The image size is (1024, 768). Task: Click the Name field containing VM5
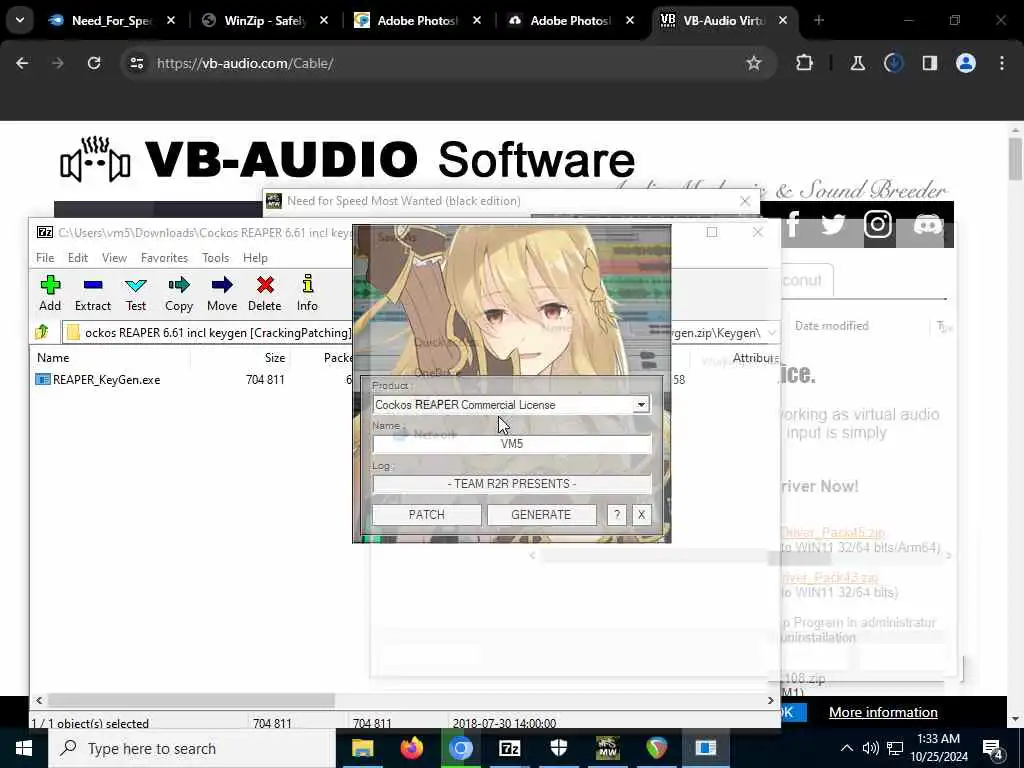click(512, 444)
